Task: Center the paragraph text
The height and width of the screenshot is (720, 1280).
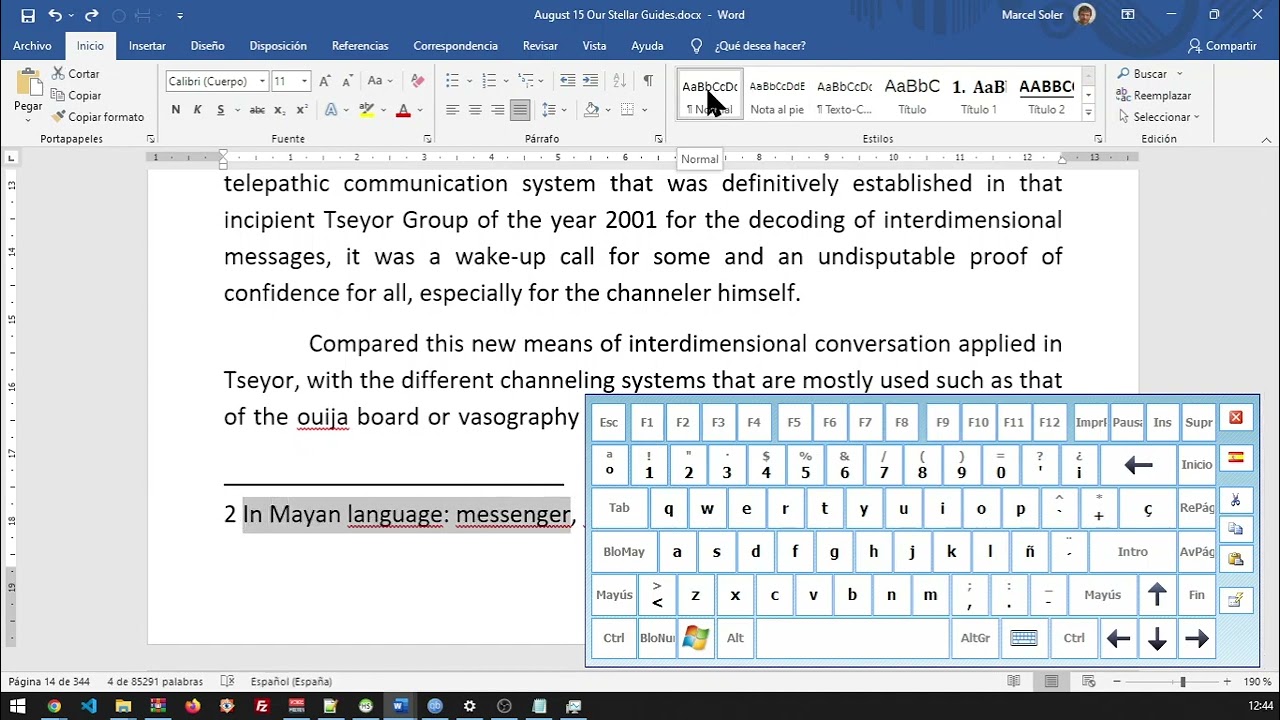Action: pyautogui.click(x=475, y=110)
